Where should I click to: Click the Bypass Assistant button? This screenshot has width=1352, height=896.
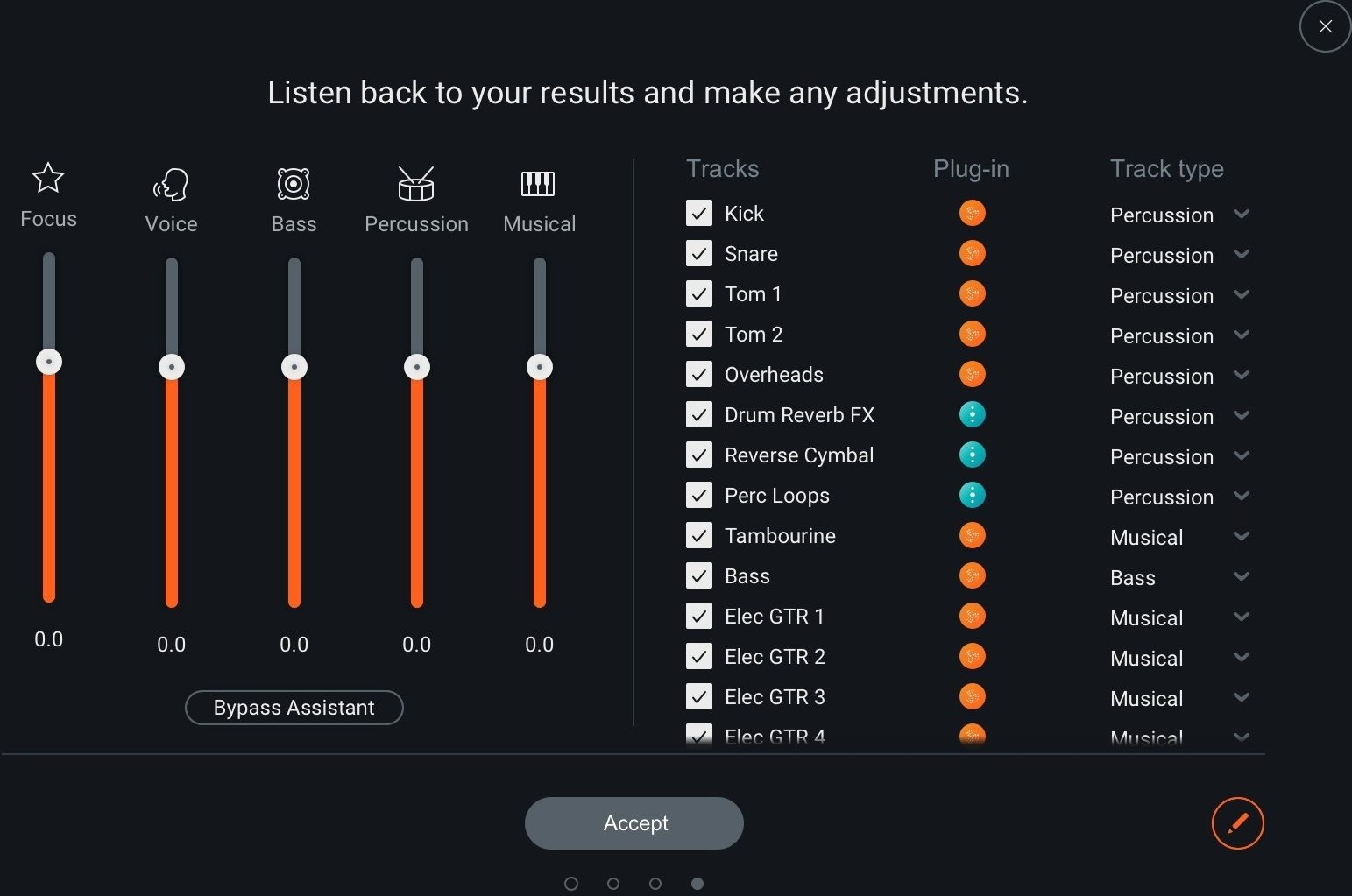click(x=294, y=708)
